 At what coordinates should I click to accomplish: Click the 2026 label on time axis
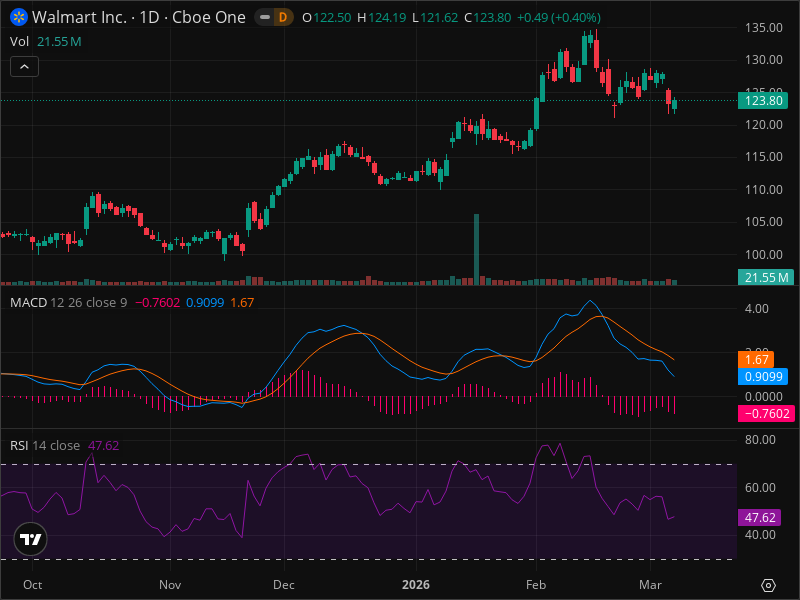(416, 585)
